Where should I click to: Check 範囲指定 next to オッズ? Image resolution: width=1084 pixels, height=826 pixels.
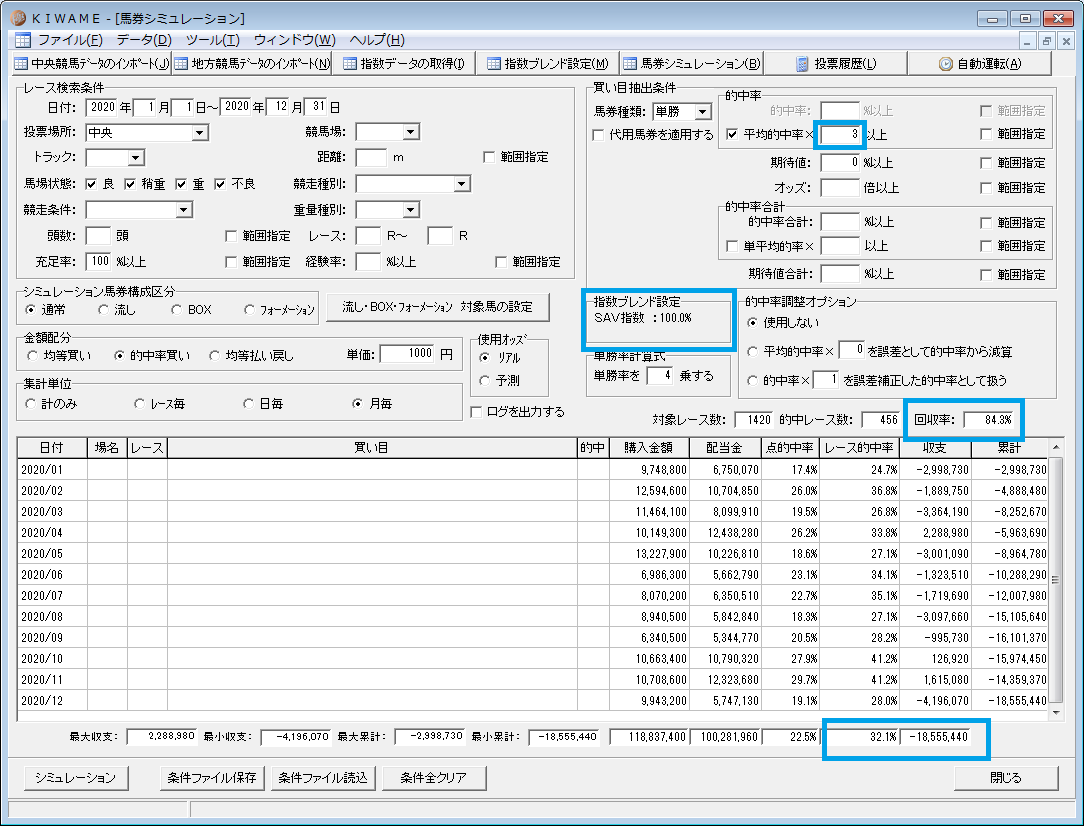[x=986, y=188]
